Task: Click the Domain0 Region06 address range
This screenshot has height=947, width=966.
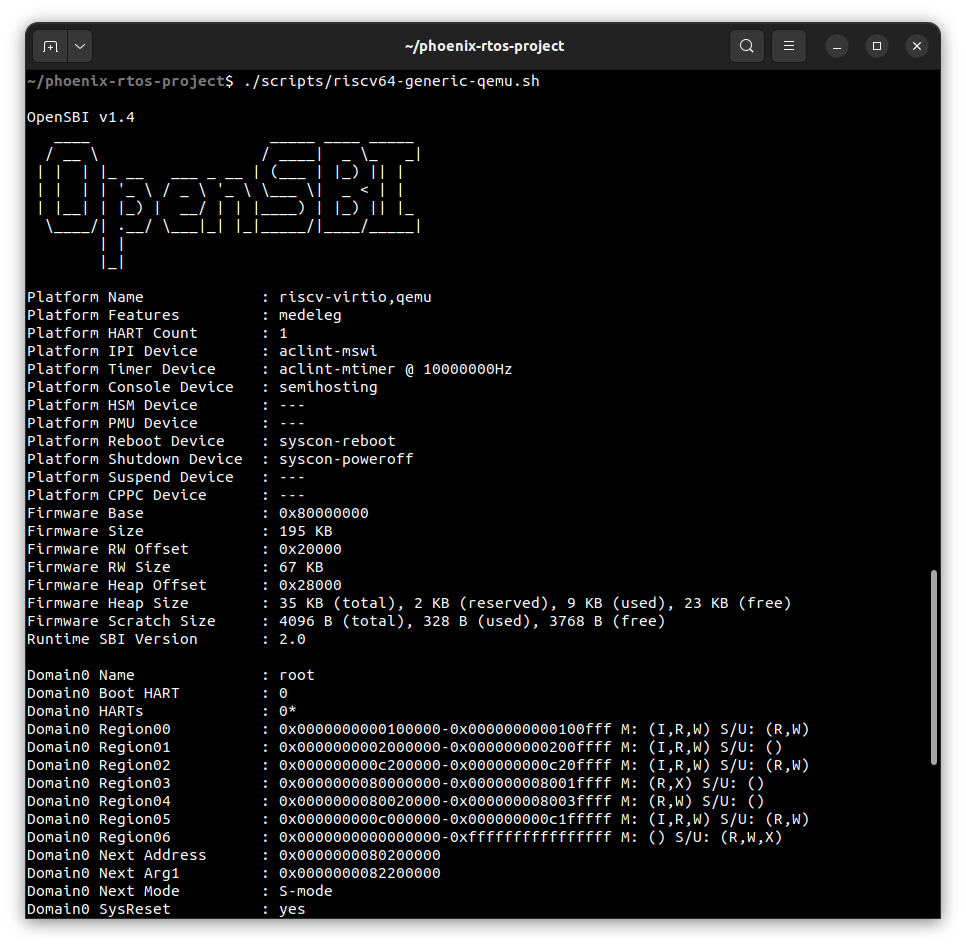Action: 445,837
